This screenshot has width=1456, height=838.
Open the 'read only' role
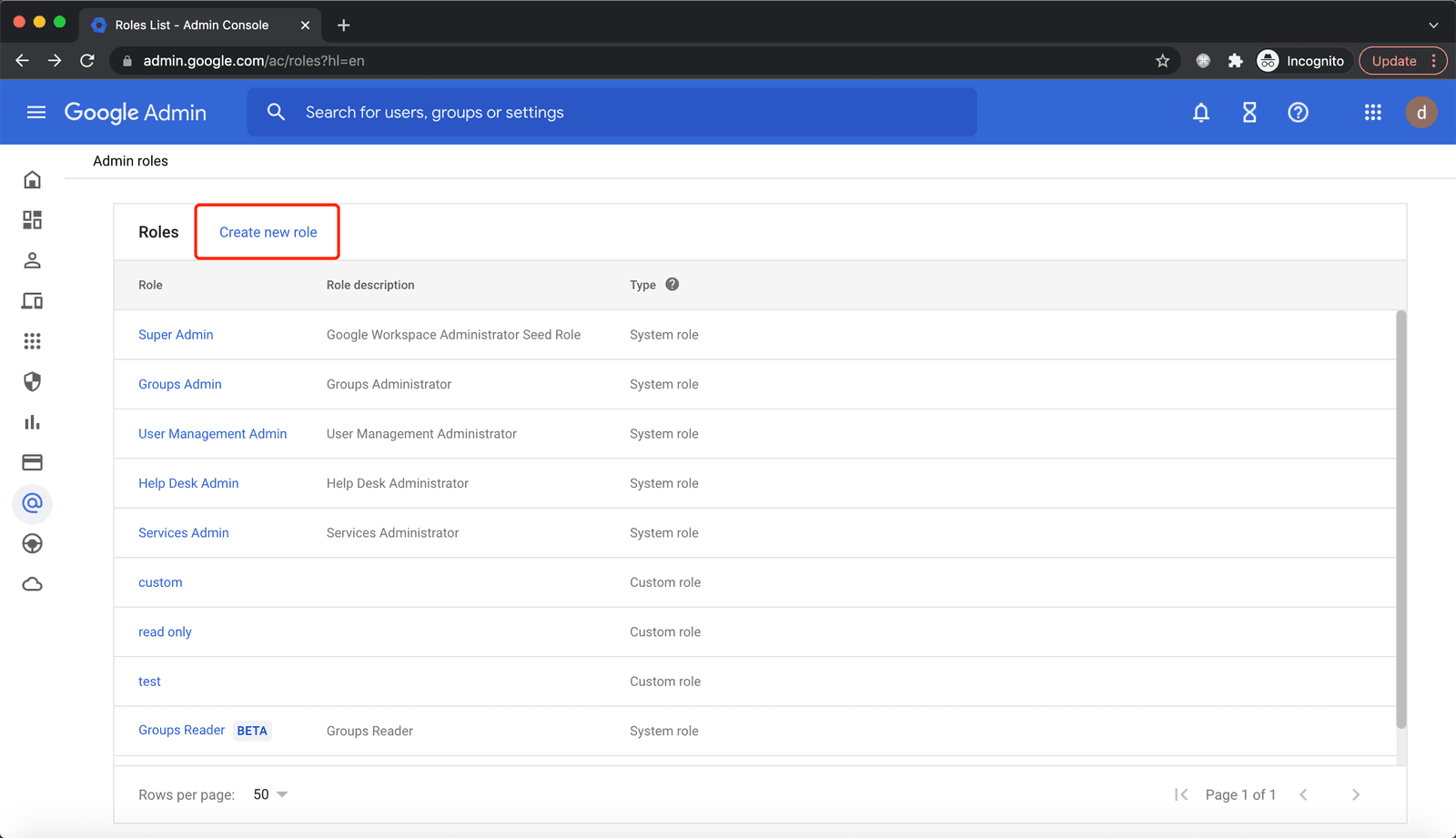click(165, 631)
